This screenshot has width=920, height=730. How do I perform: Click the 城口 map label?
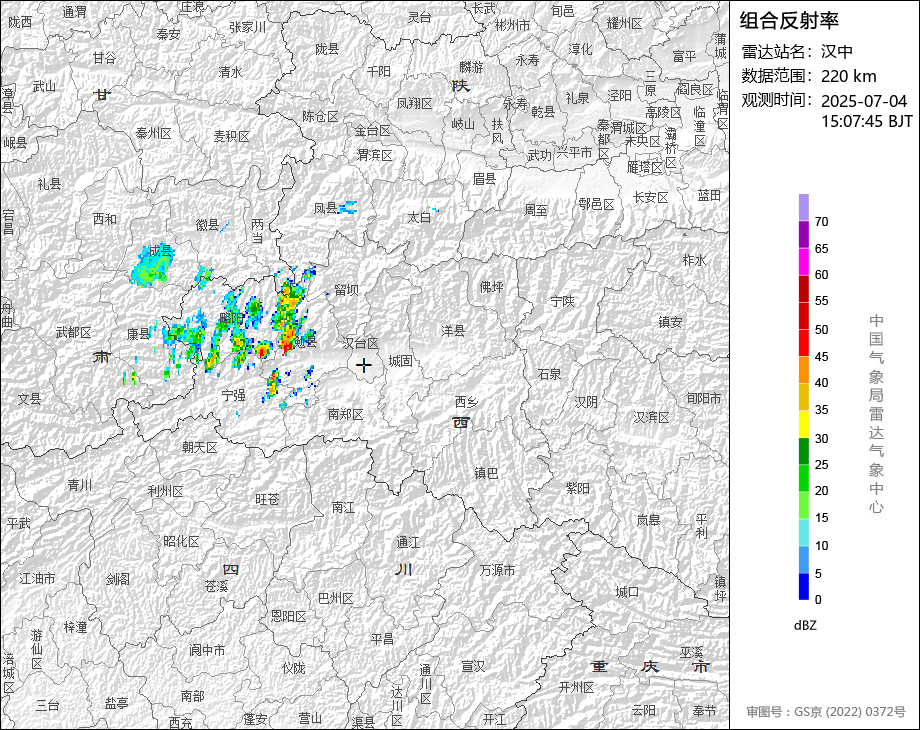627,592
